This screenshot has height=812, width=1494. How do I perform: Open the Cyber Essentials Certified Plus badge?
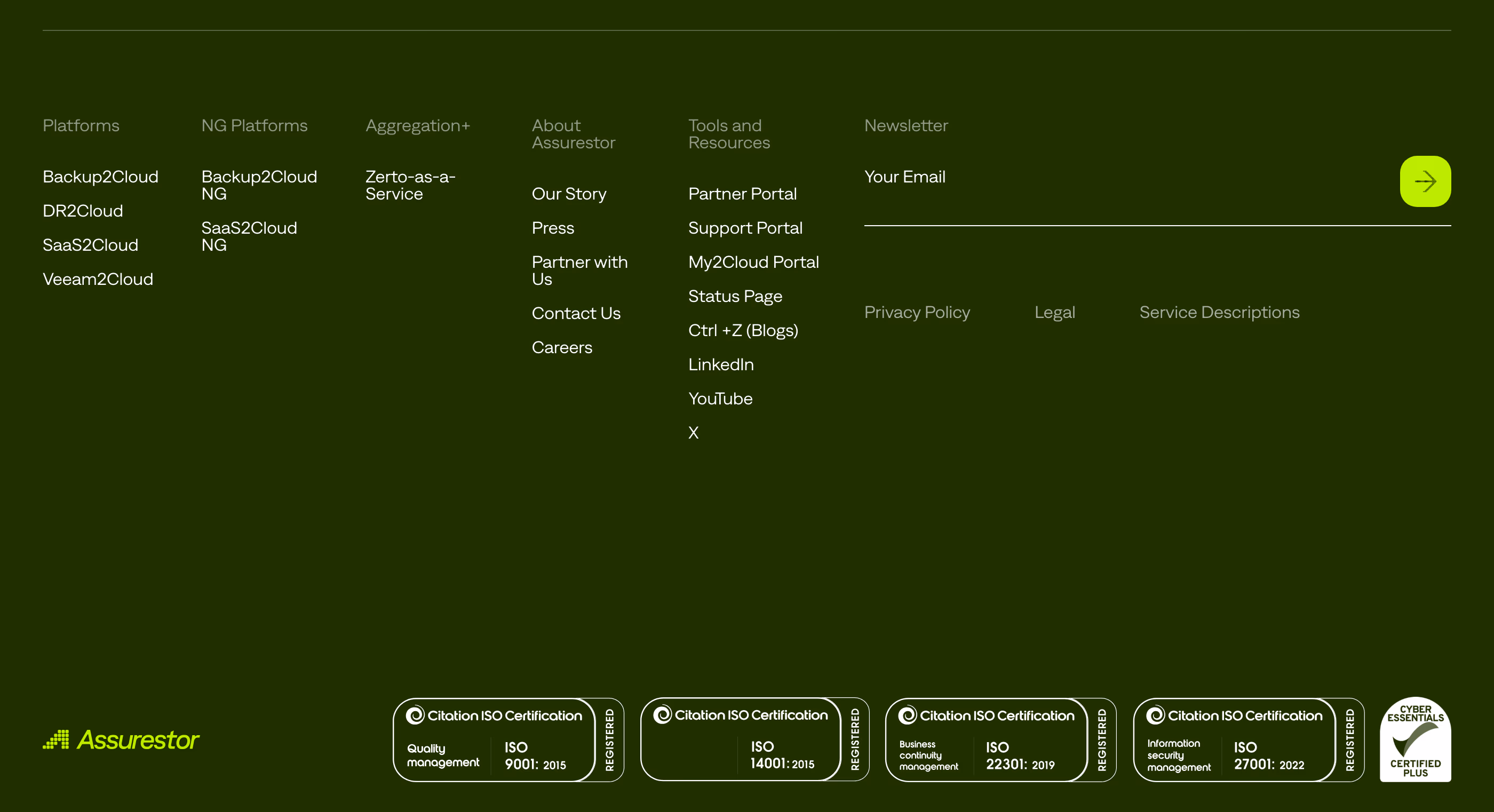pyautogui.click(x=1415, y=739)
